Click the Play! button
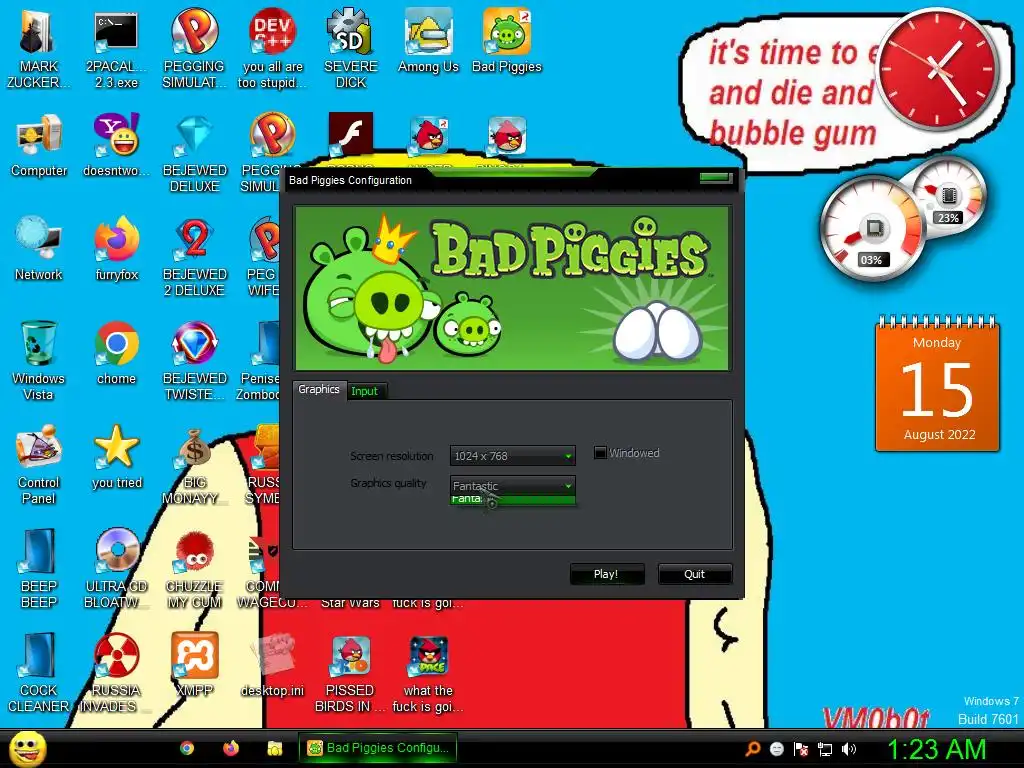This screenshot has width=1024, height=768. point(606,574)
